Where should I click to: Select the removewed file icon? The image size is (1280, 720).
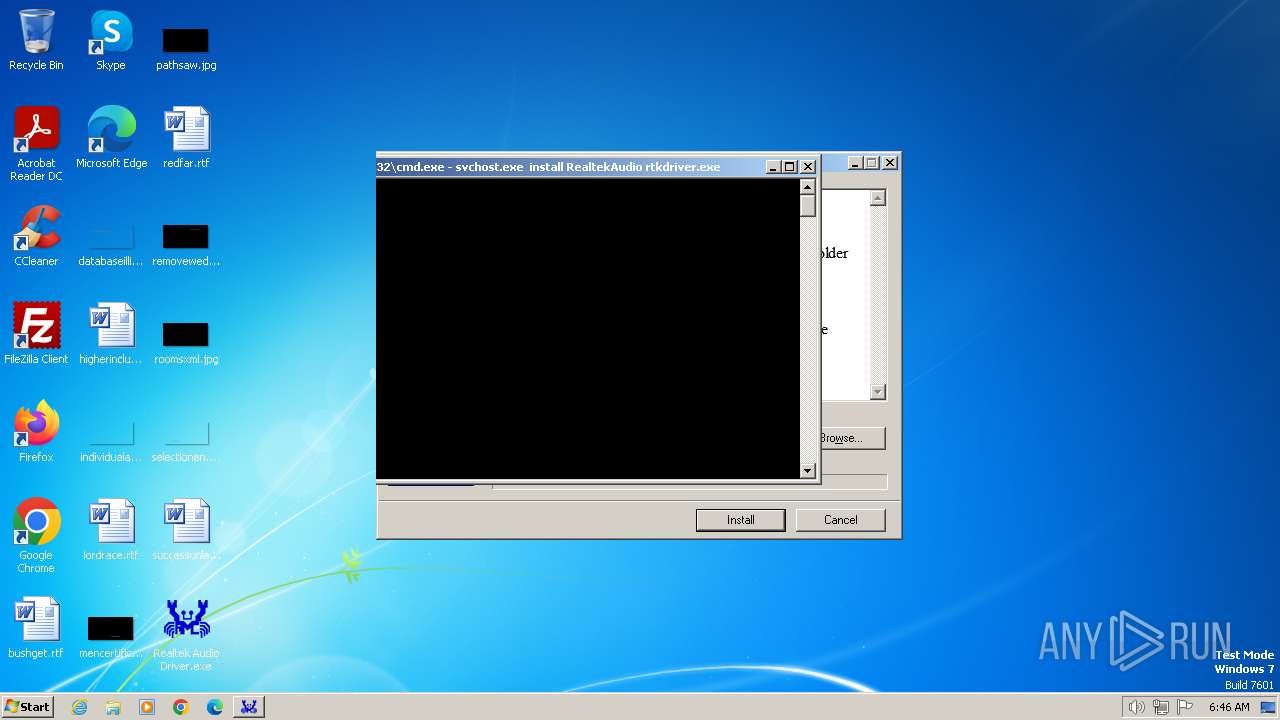point(186,244)
